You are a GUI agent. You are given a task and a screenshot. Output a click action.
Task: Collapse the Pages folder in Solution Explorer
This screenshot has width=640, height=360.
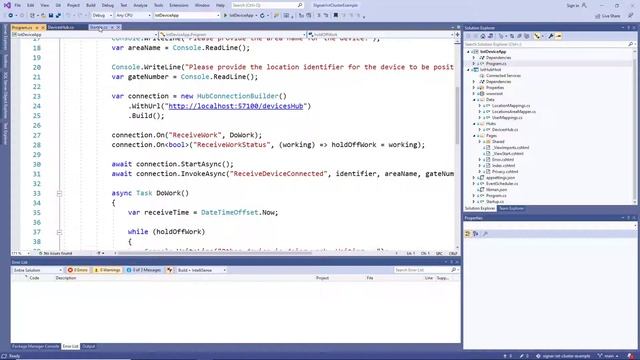tap(474, 136)
